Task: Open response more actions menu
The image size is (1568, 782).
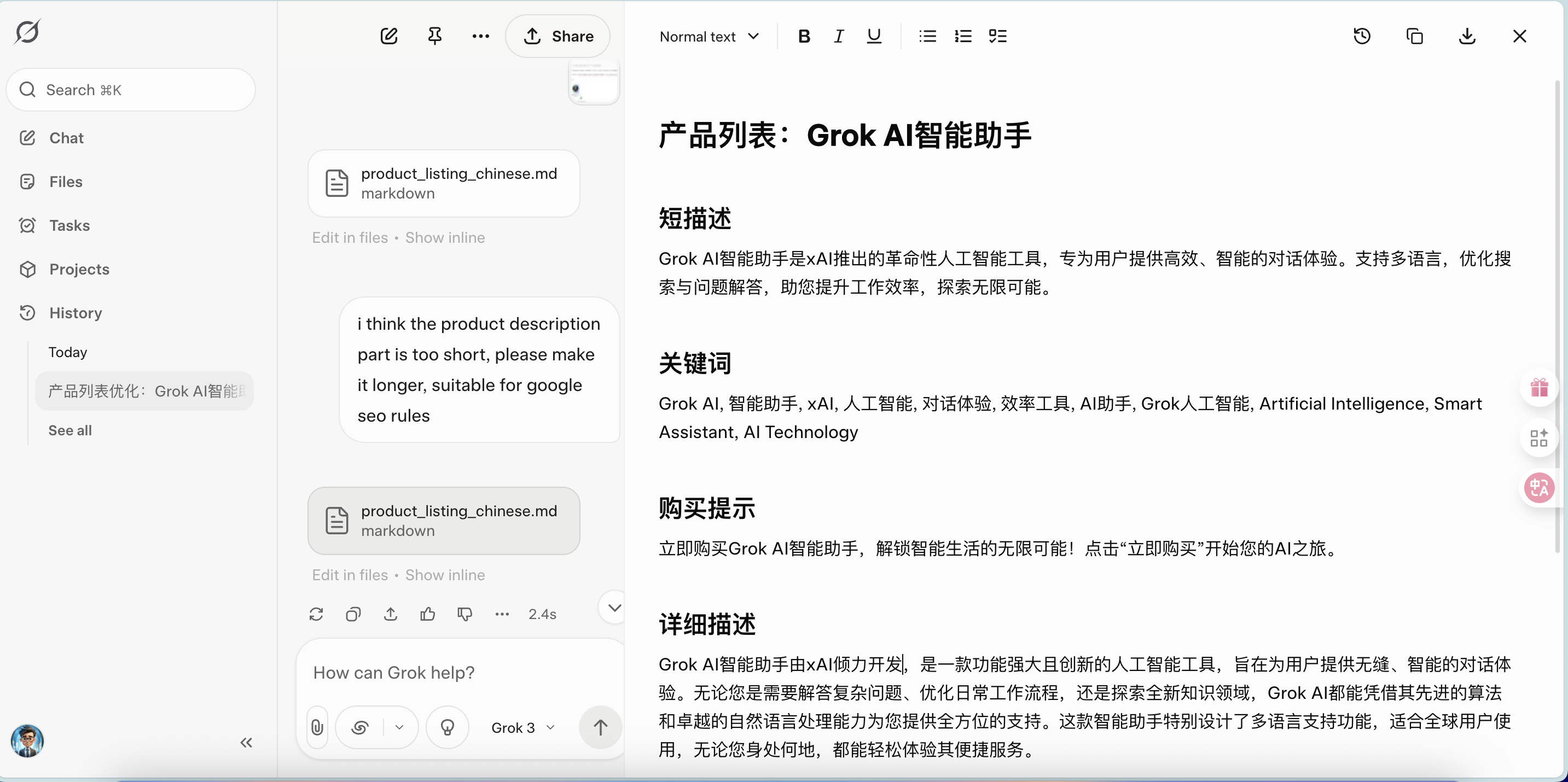Action: 502,615
